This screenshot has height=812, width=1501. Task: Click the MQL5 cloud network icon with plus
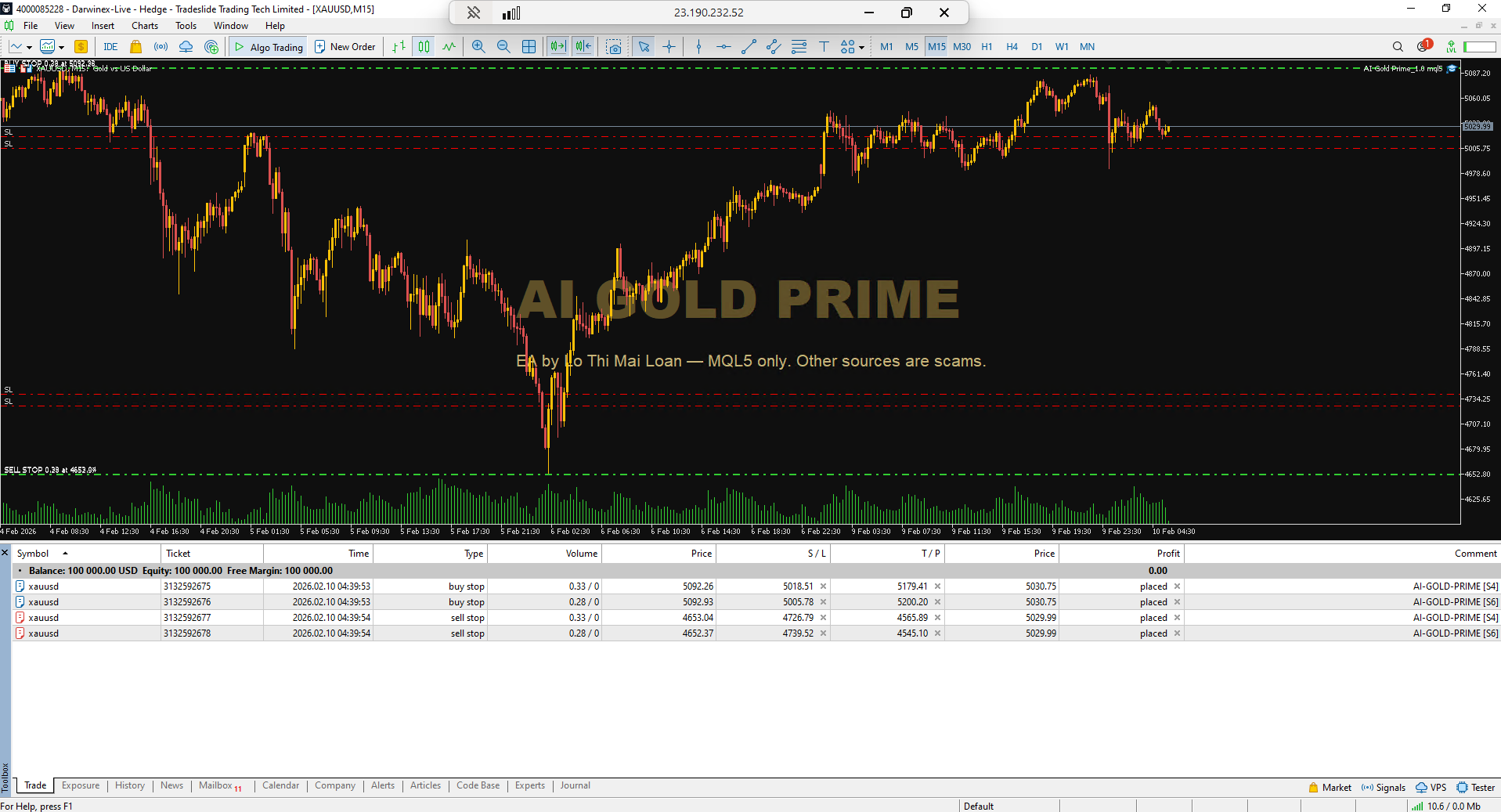point(211,47)
